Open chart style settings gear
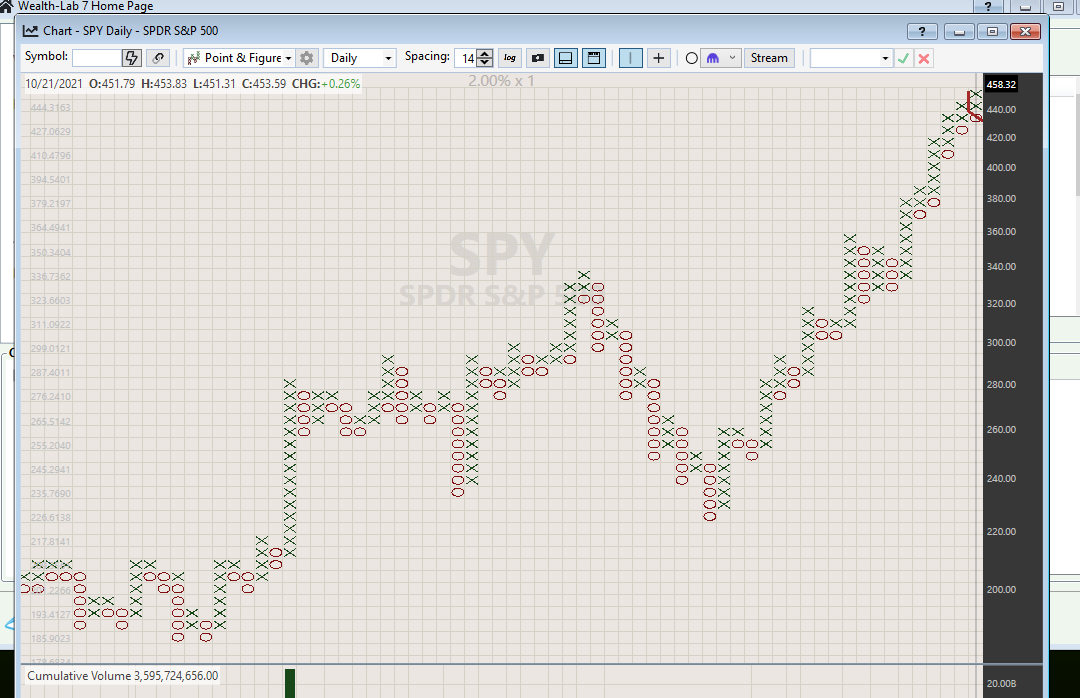The height and width of the screenshot is (698, 1080). tap(307, 58)
